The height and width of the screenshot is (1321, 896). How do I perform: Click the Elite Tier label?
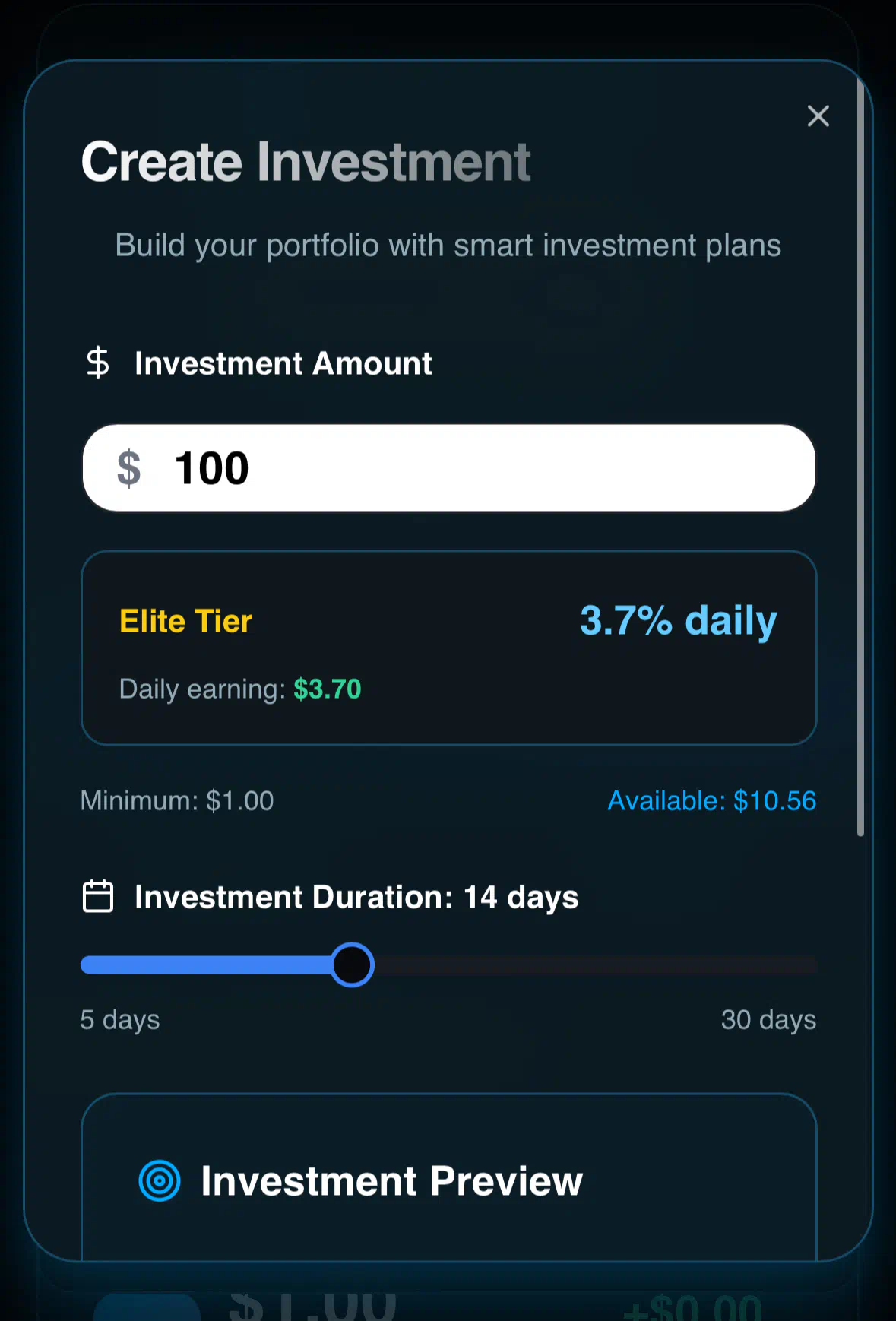(185, 621)
